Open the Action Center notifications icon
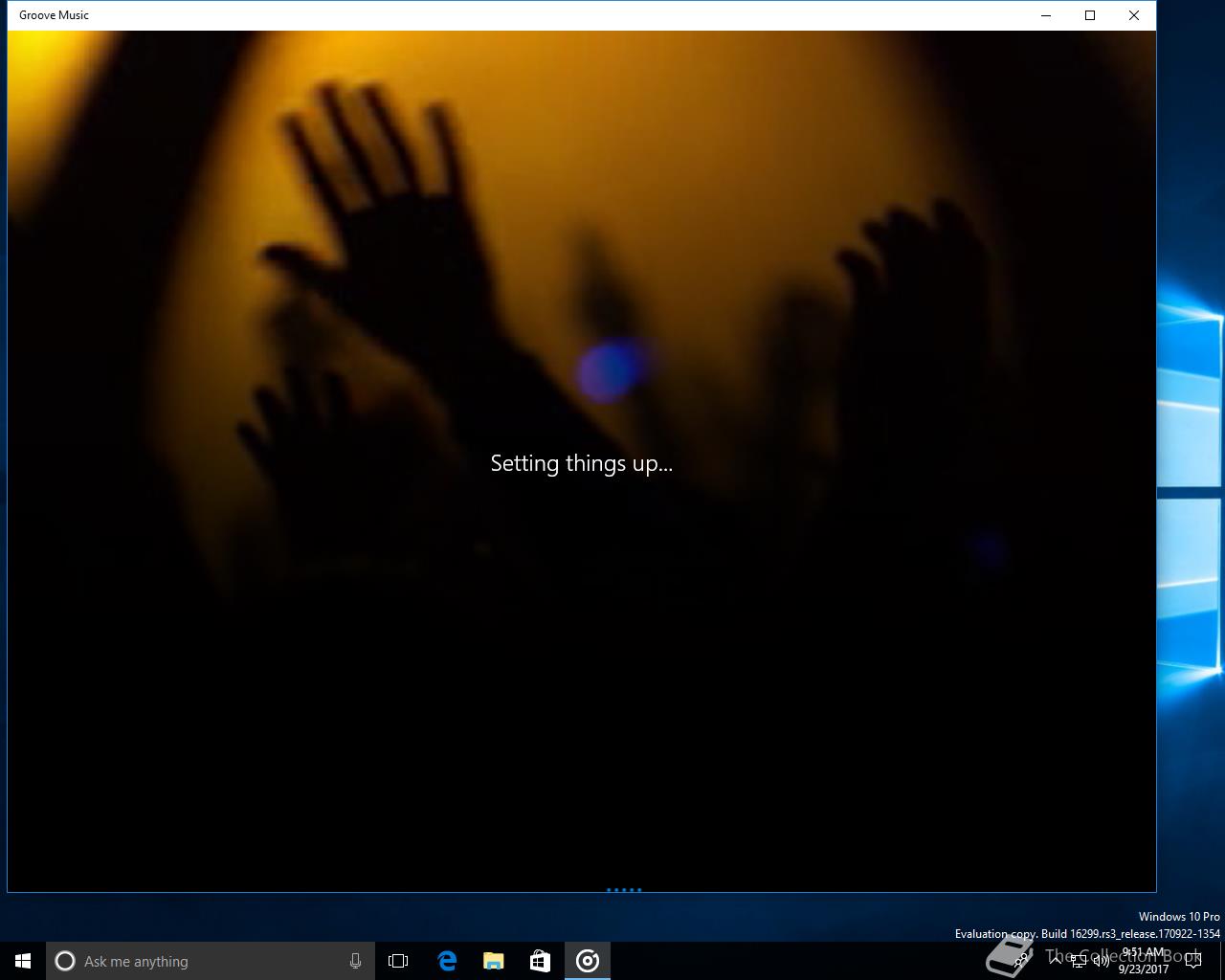 coord(1192,961)
